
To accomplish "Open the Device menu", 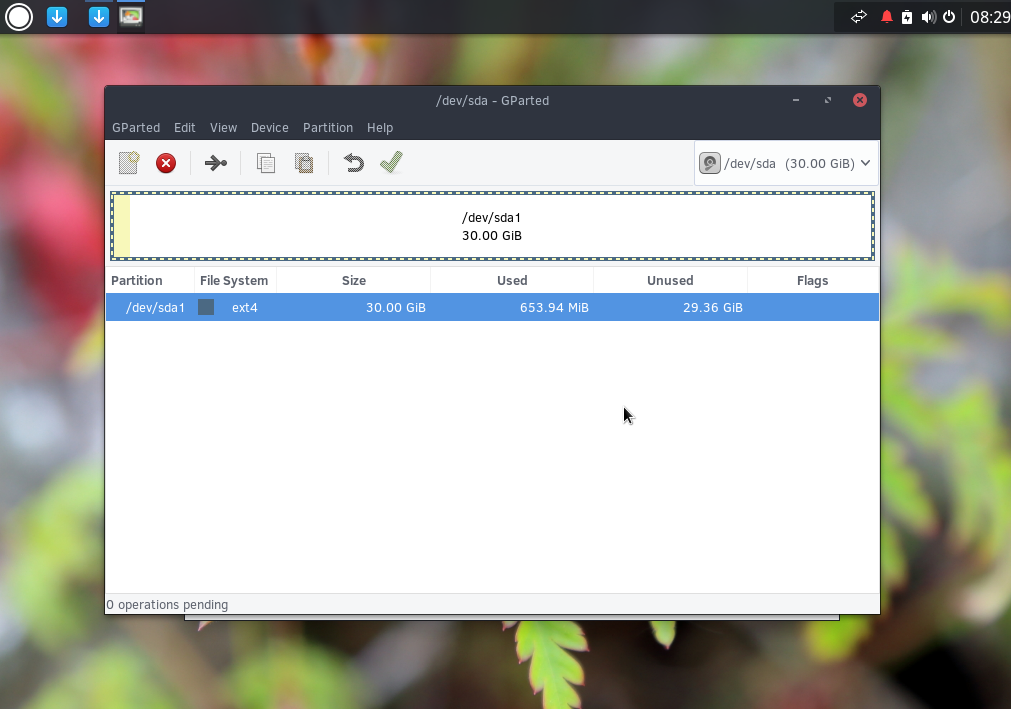I will [270, 128].
